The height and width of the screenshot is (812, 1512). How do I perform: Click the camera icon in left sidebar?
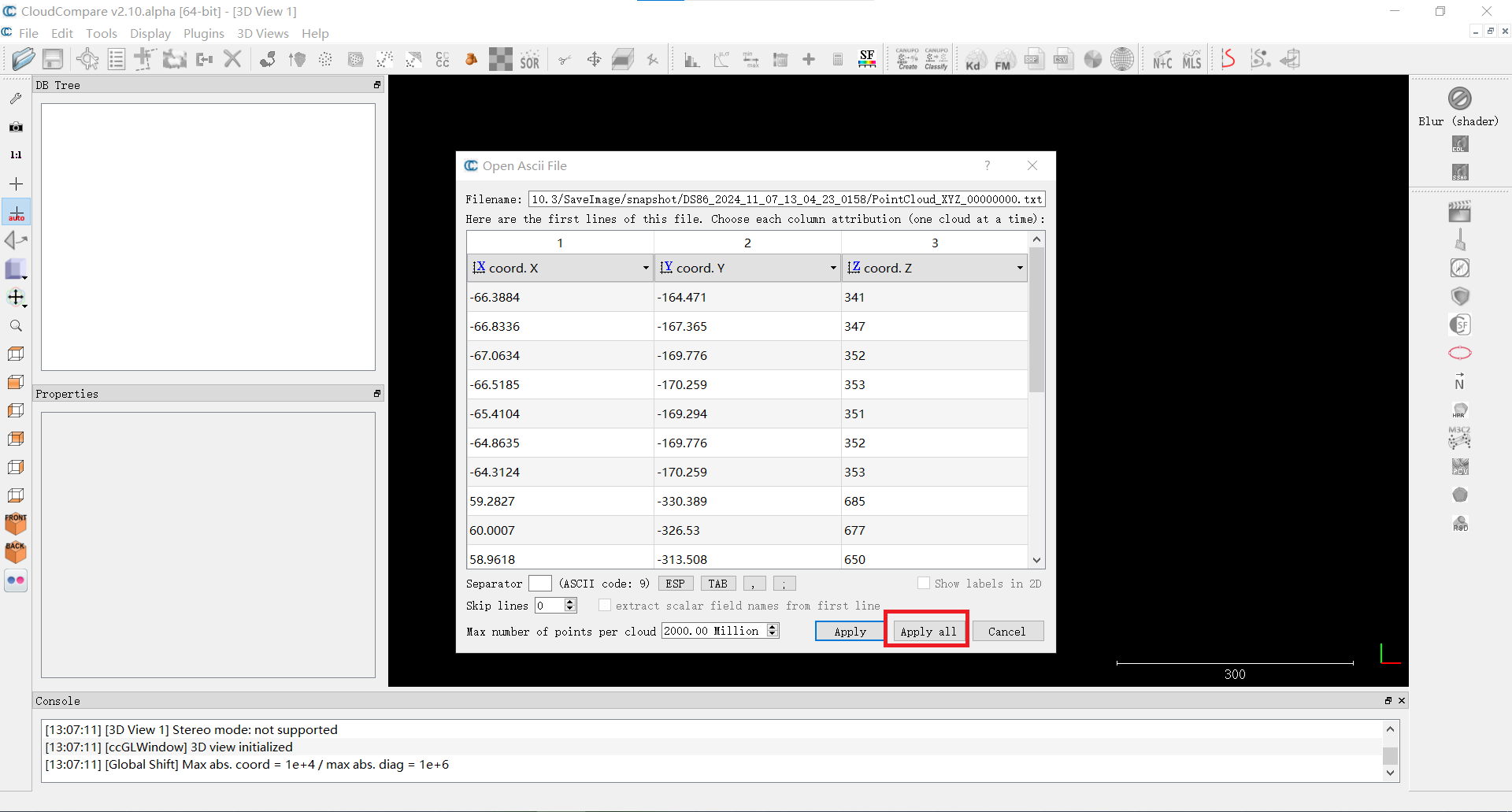click(x=16, y=127)
